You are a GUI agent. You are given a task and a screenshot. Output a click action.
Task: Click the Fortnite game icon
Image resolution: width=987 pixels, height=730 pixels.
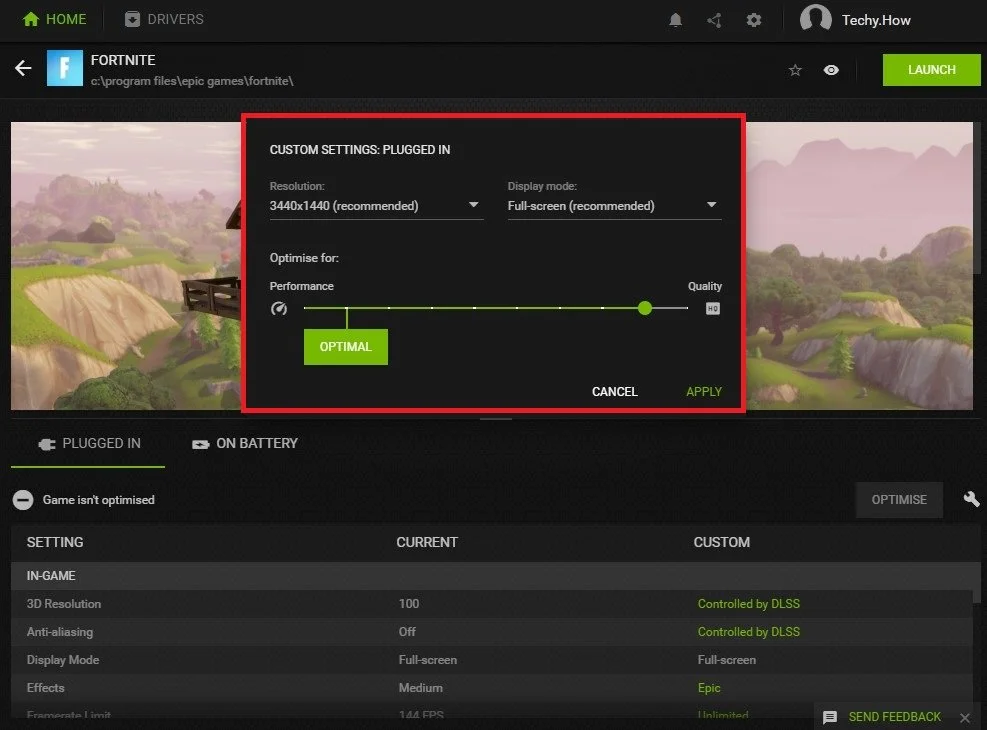(x=65, y=68)
